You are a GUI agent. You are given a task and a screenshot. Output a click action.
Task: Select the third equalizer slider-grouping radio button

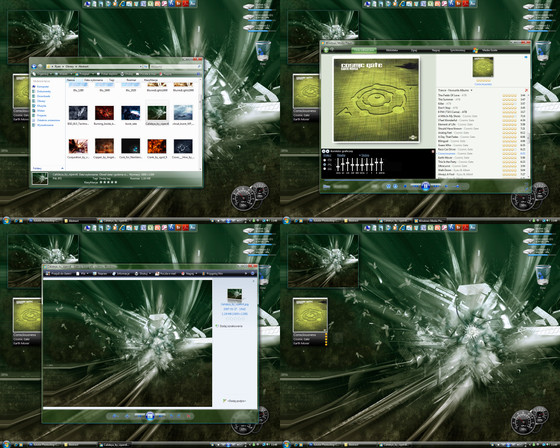tap(324, 169)
